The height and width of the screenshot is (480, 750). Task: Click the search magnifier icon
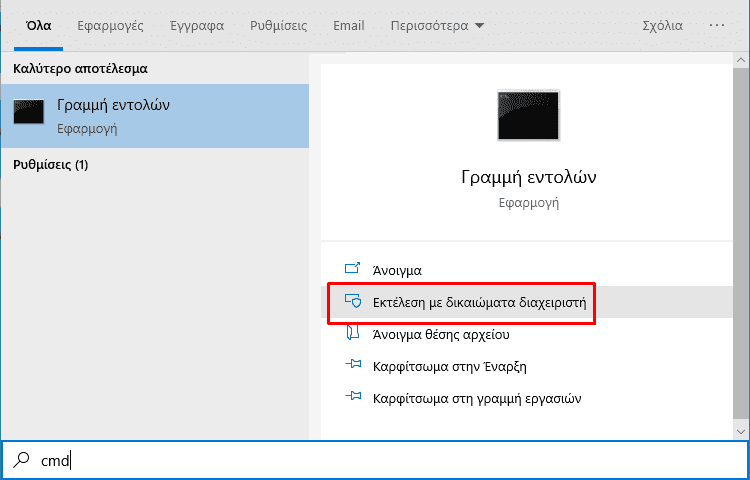pos(22,459)
